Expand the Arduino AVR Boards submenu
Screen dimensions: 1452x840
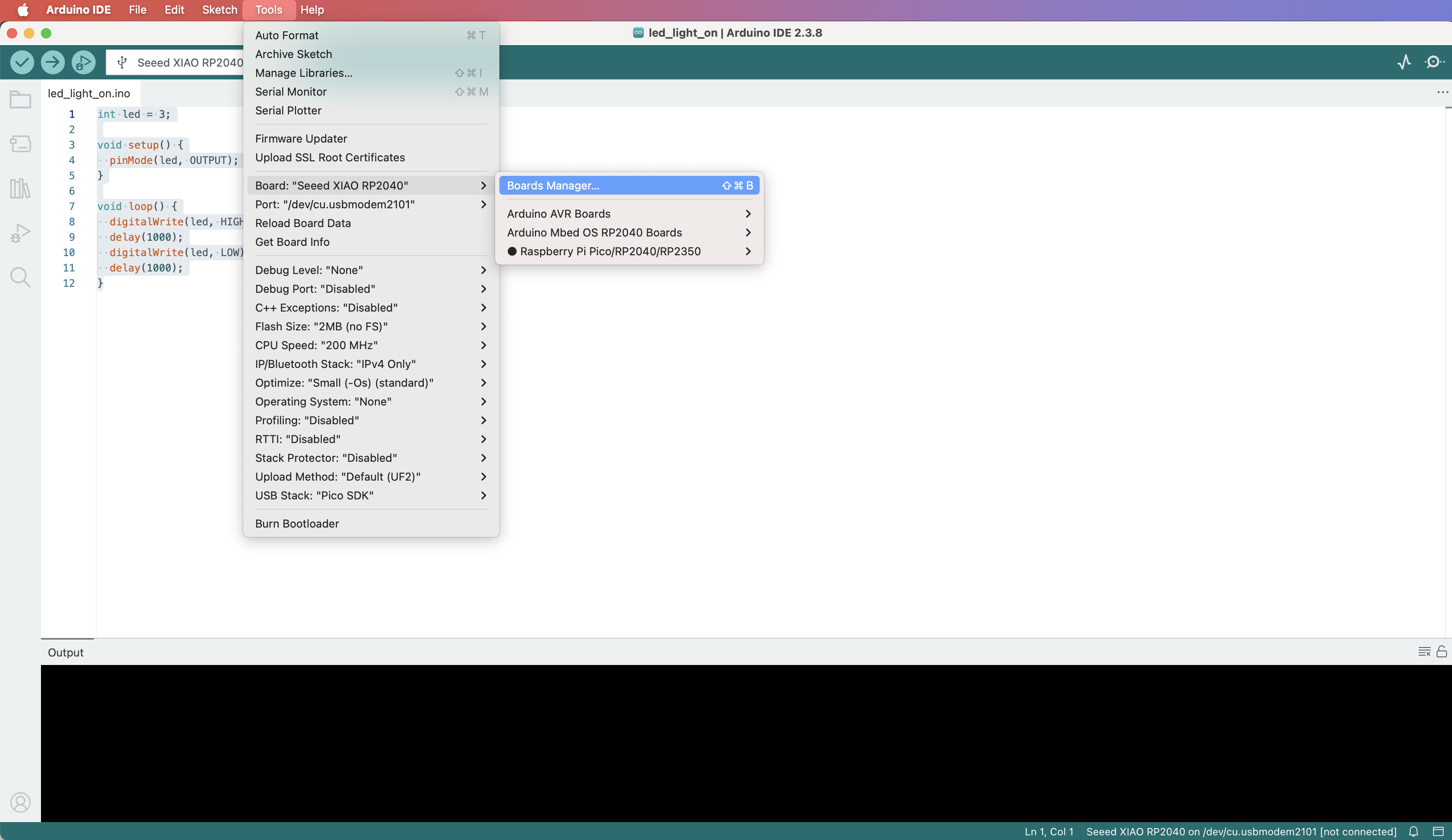click(x=558, y=214)
